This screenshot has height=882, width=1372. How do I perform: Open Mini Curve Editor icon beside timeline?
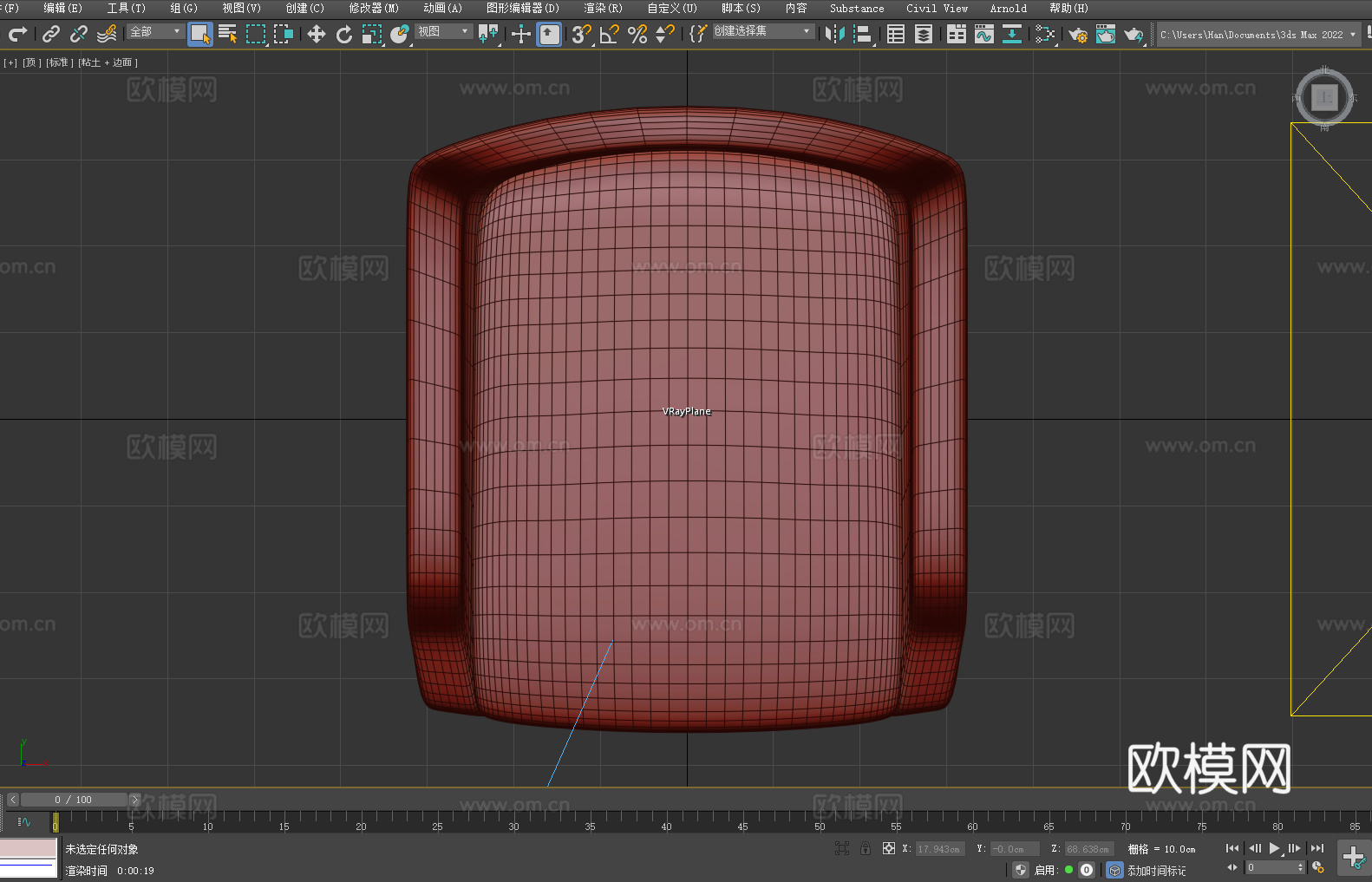pos(24,821)
